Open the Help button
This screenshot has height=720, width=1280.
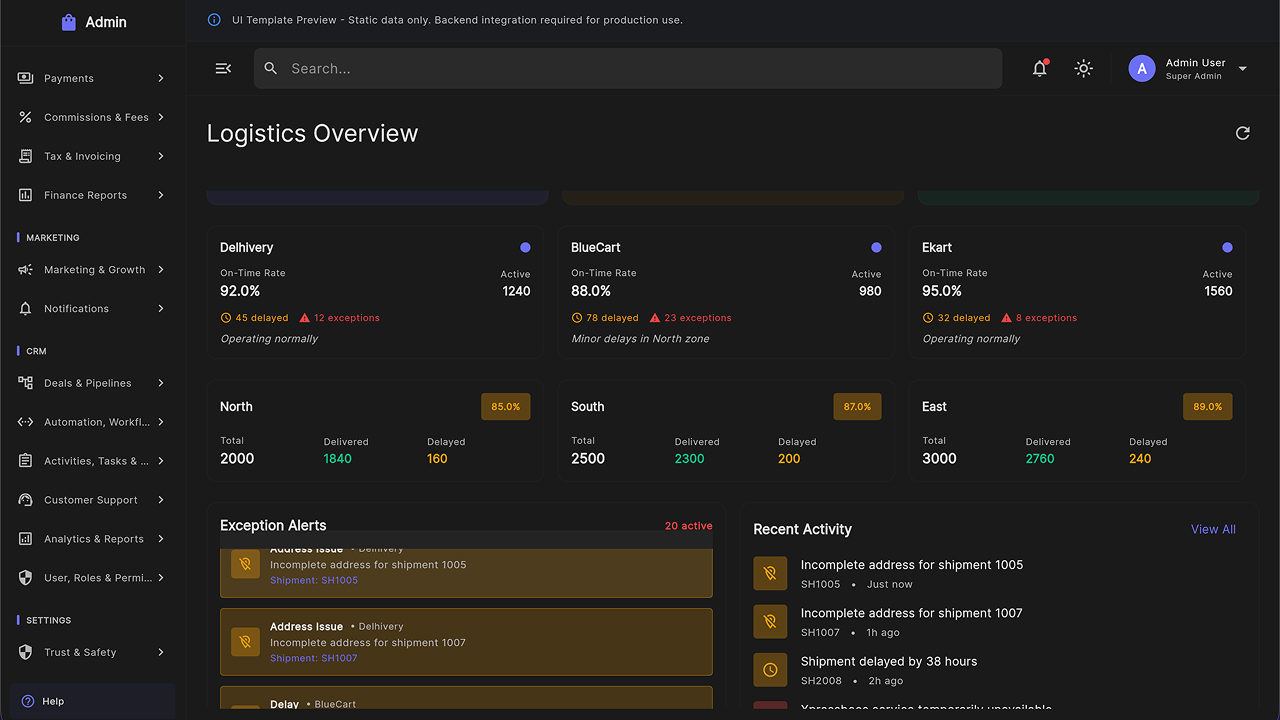tap(92, 701)
